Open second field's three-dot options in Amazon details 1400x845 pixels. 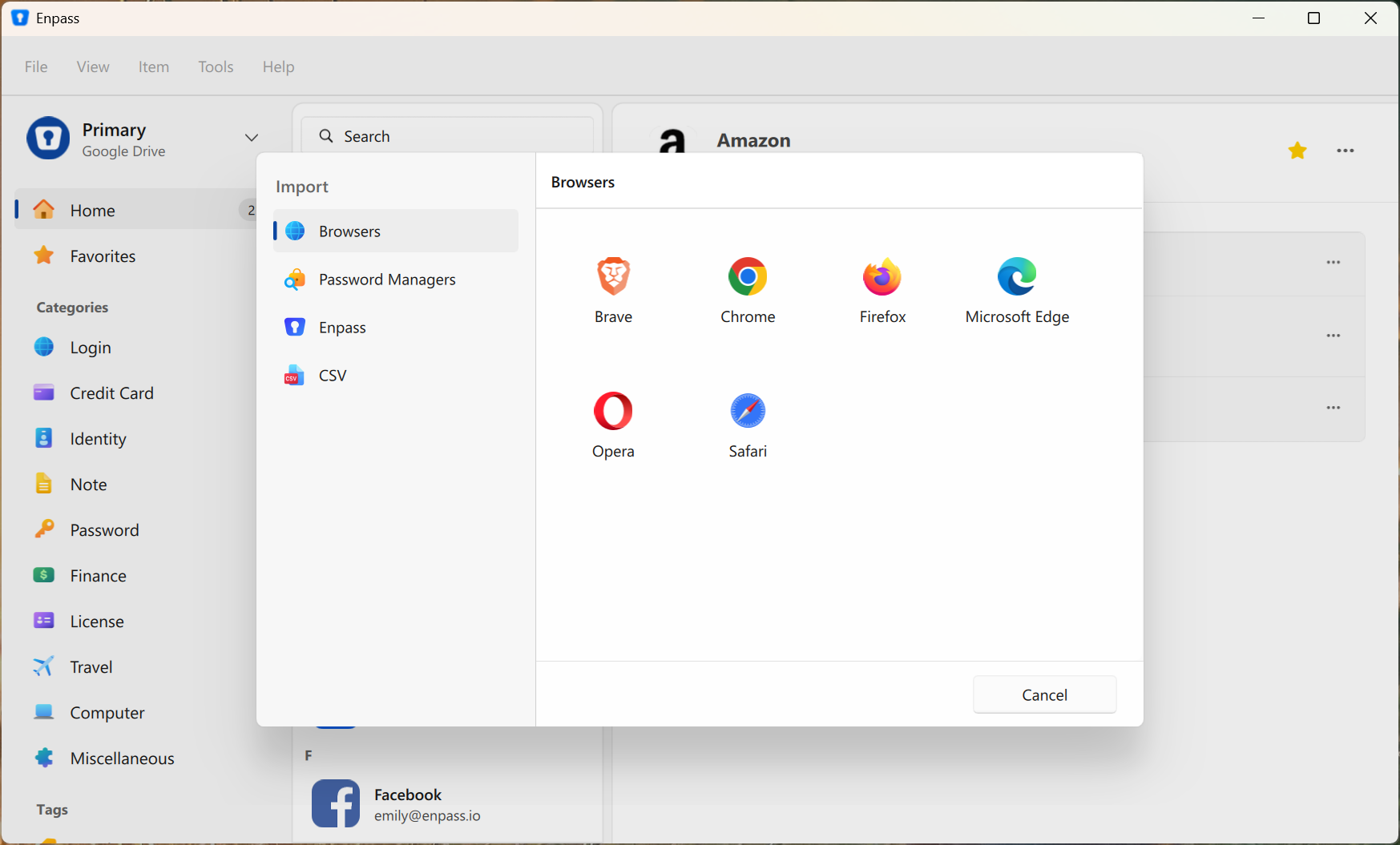tap(1333, 336)
